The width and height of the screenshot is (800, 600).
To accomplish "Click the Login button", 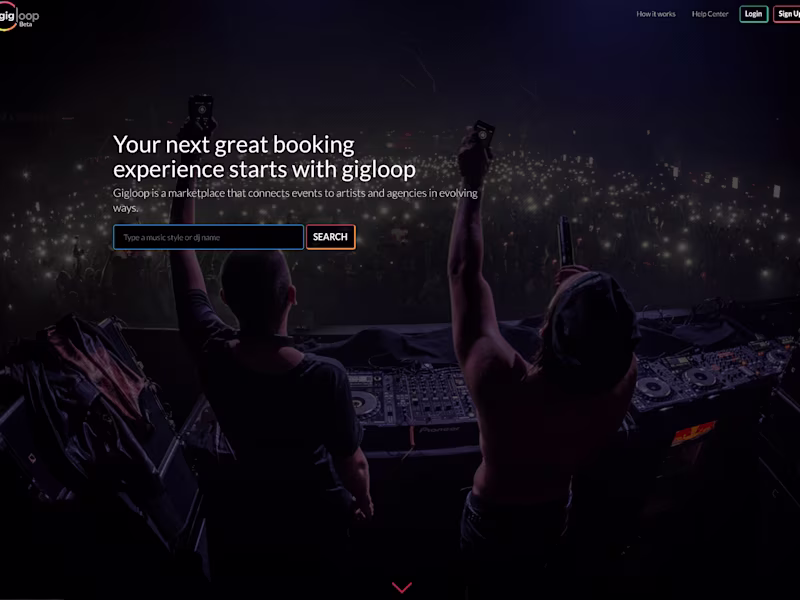I will coord(754,14).
